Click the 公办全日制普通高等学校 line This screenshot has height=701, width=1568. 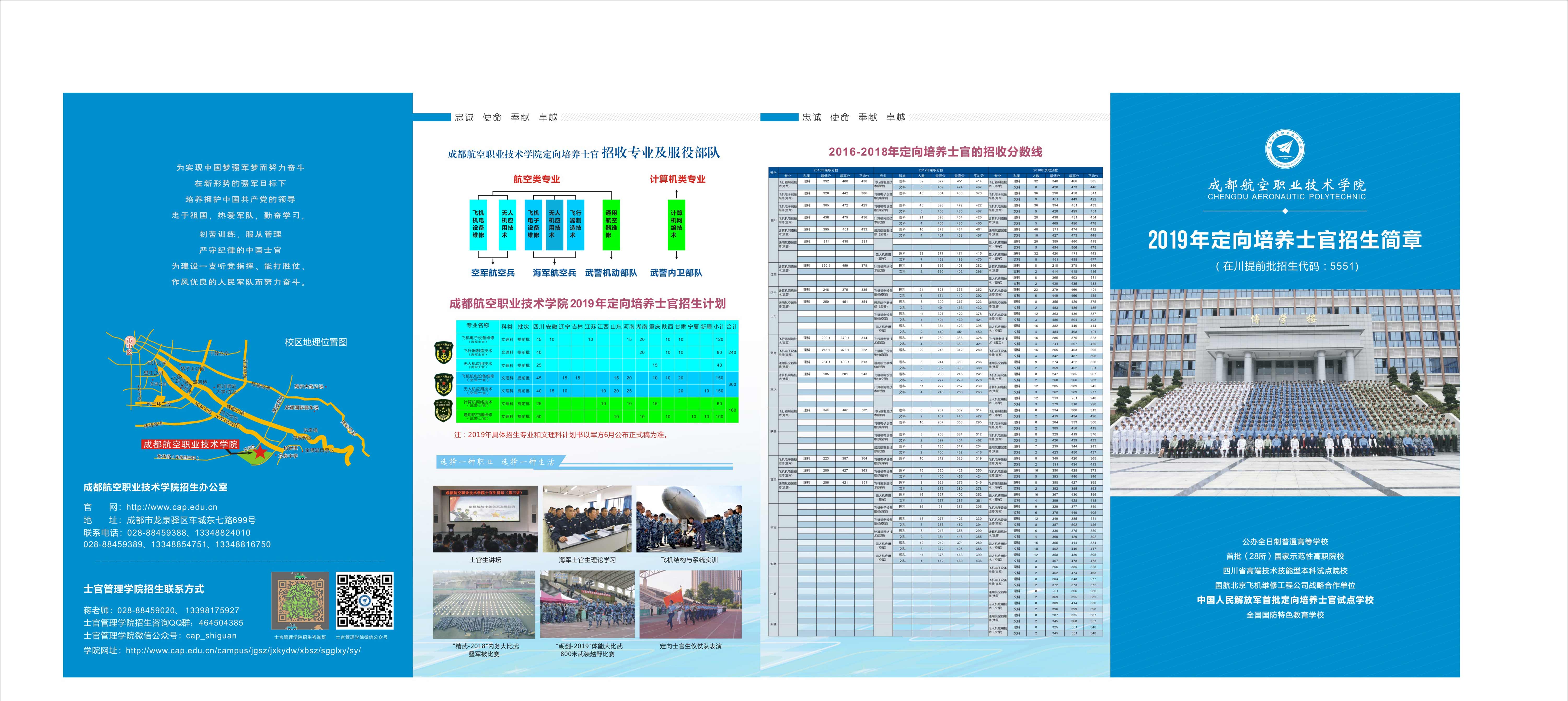[1285, 542]
